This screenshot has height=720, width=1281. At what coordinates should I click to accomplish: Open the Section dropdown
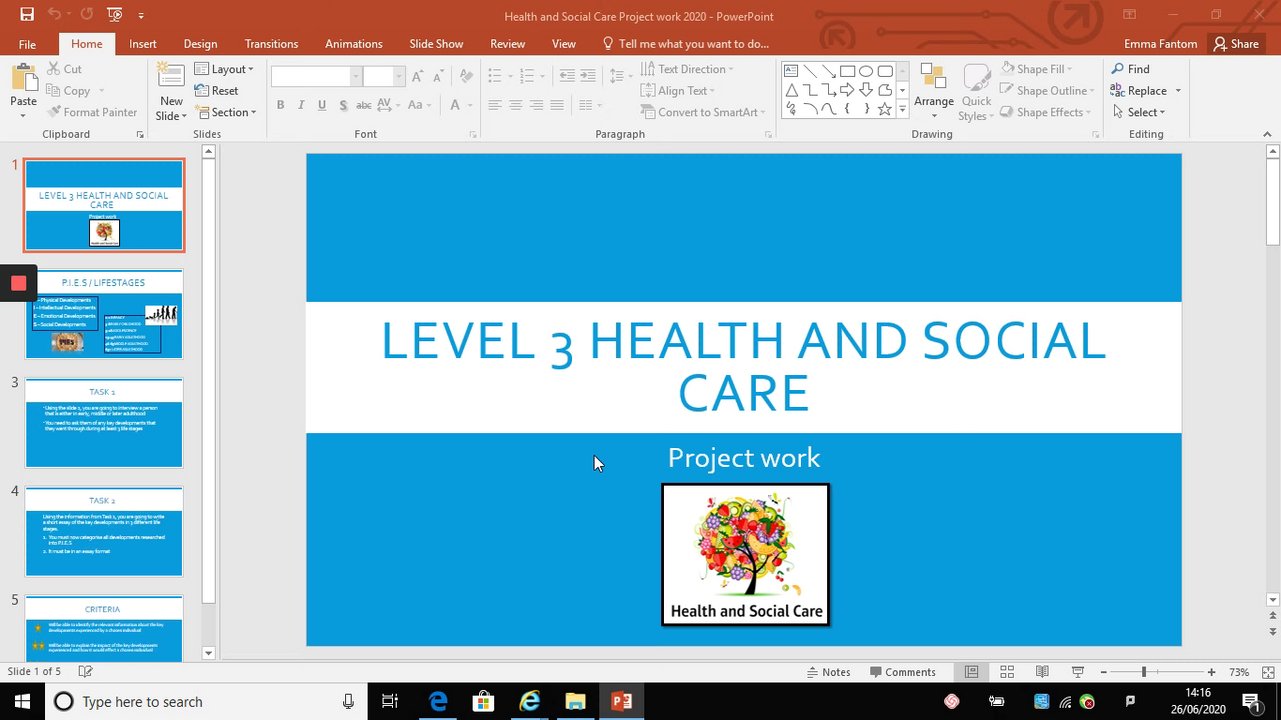(225, 112)
